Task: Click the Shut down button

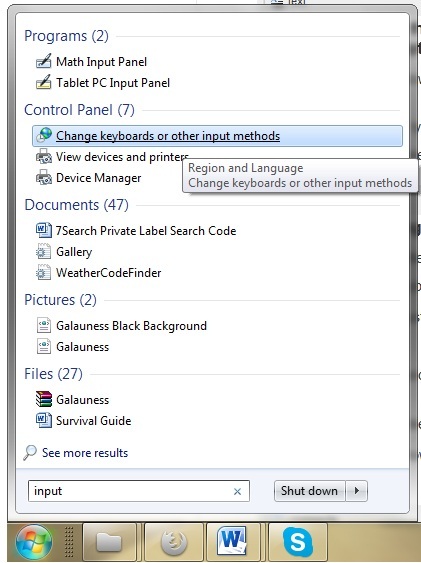Action: pyautogui.click(x=309, y=490)
